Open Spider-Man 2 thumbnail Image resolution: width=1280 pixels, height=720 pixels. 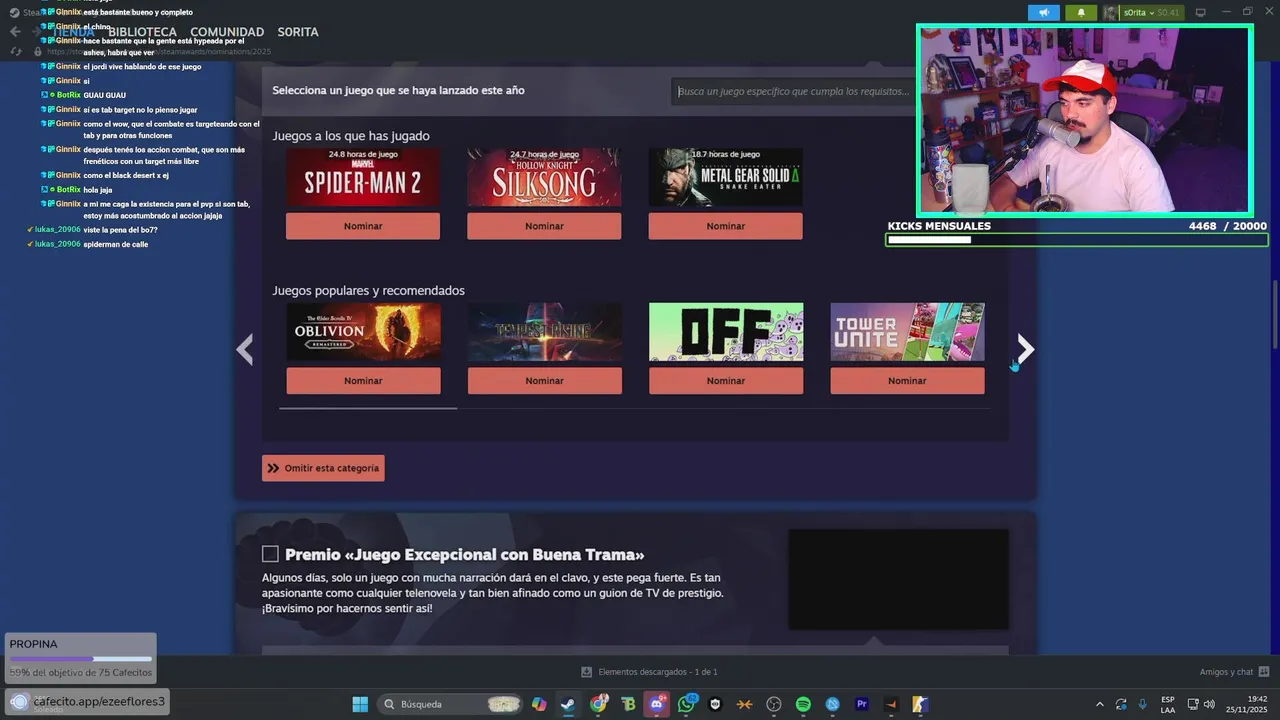(x=363, y=177)
